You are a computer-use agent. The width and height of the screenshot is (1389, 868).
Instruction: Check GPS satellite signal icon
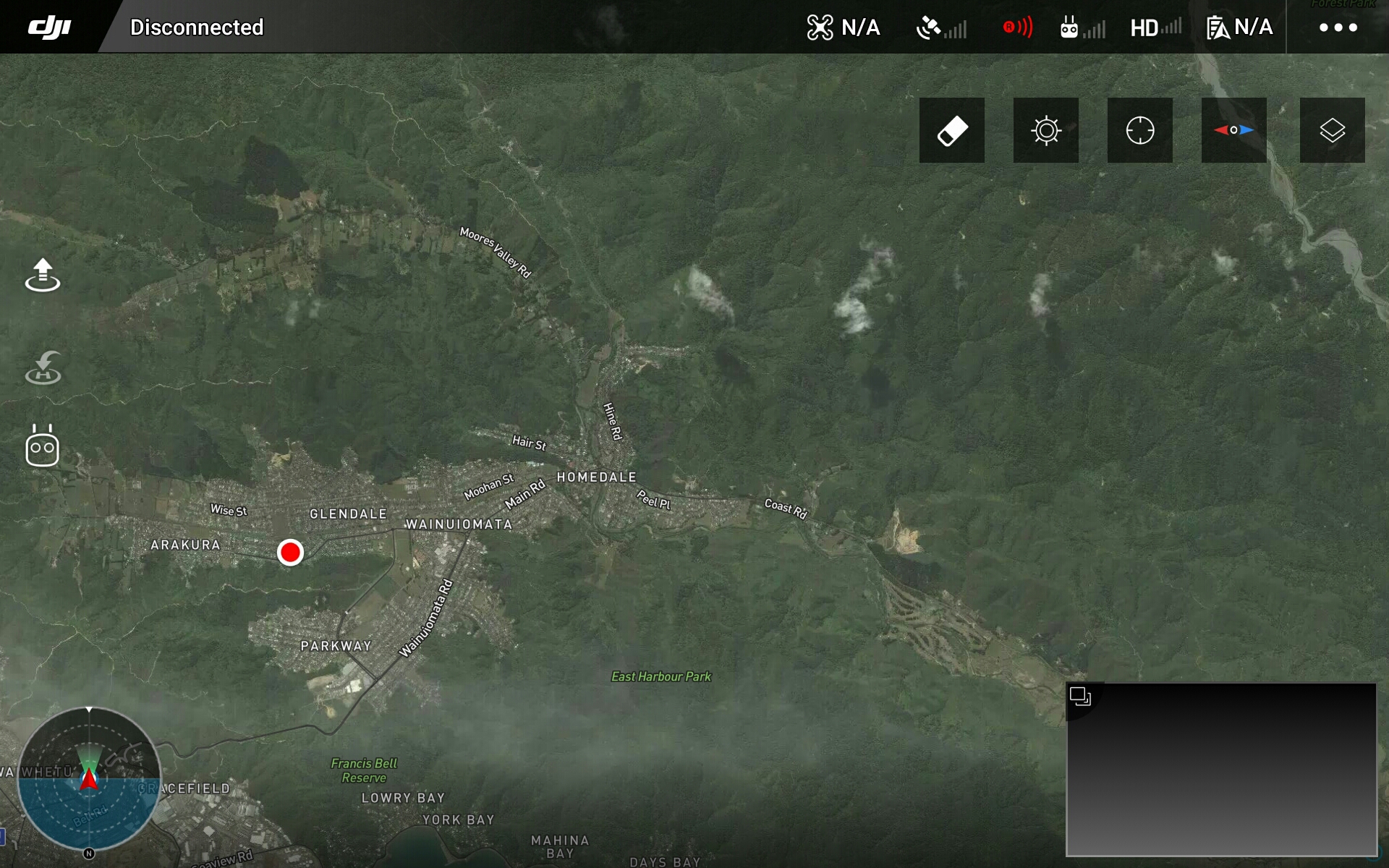941,28
